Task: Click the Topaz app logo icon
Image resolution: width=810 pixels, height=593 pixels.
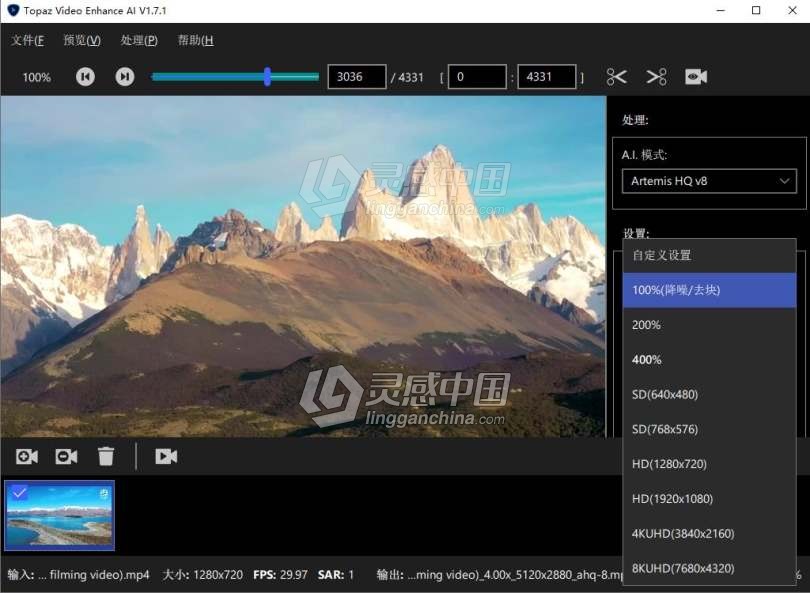Action: (x=13, y=10)
